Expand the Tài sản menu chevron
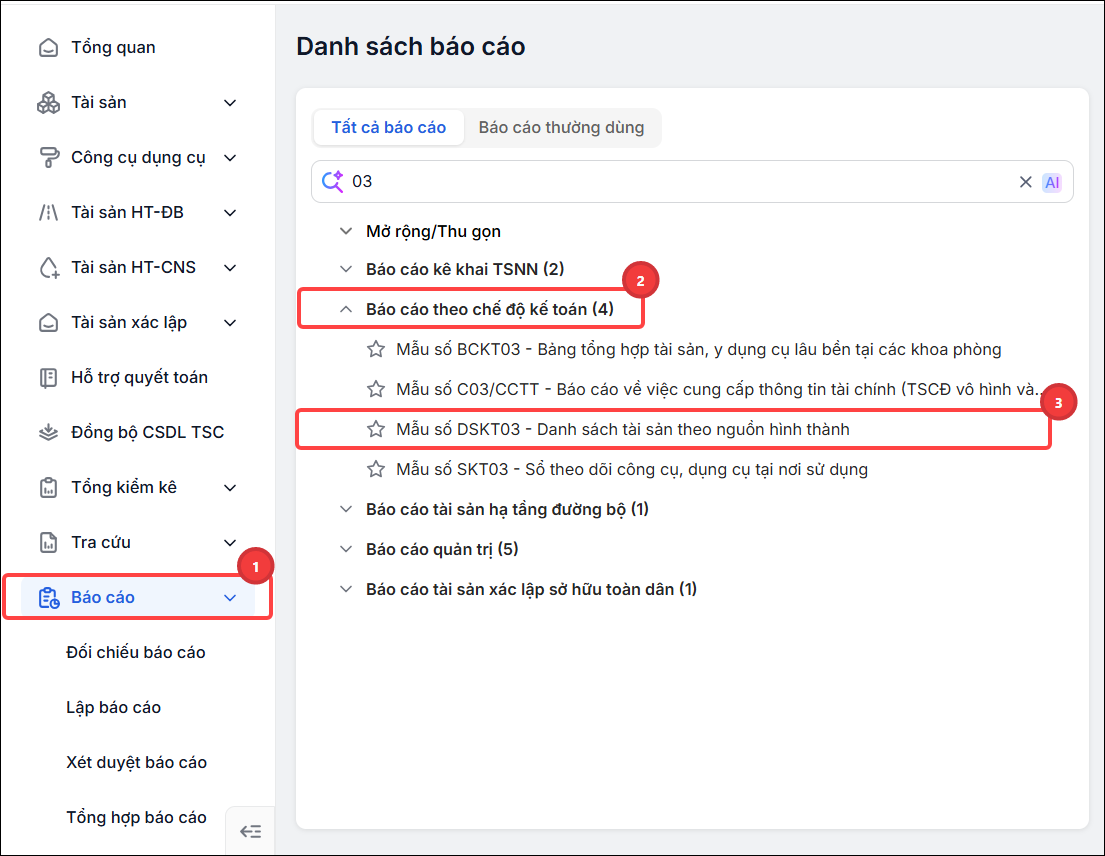This screenshot has height=856, width=1105. [230, 103]
